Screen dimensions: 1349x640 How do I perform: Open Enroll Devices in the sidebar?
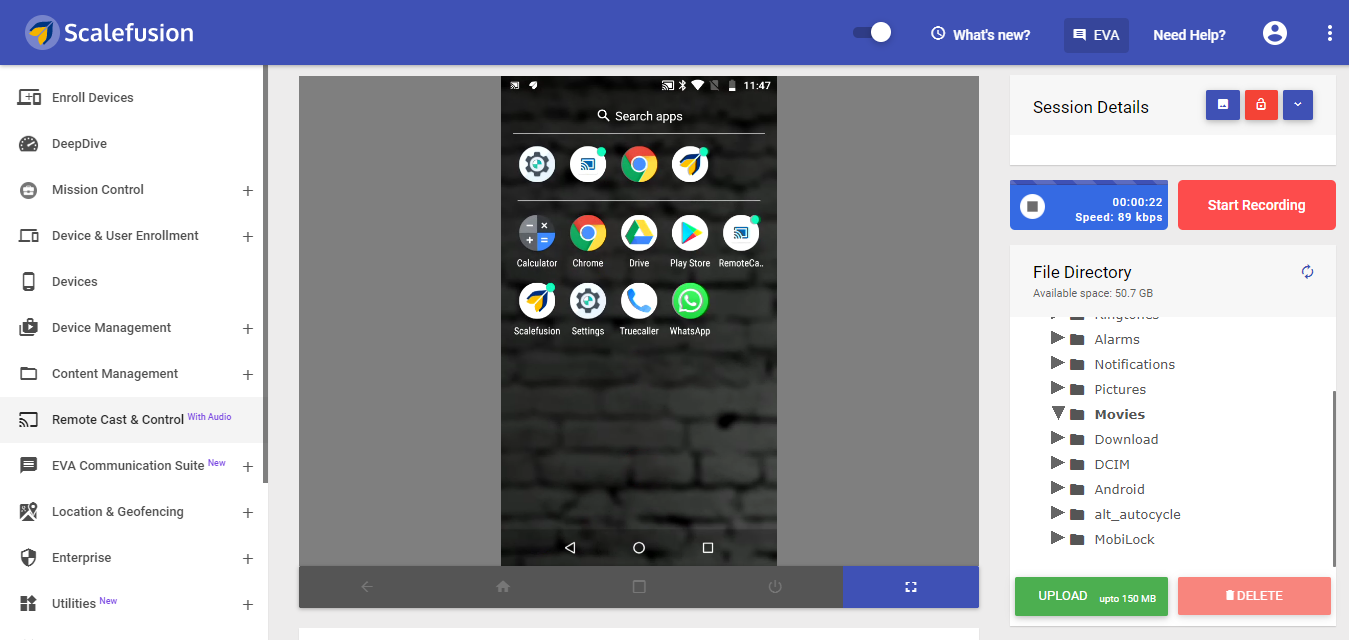coord(132,98)
